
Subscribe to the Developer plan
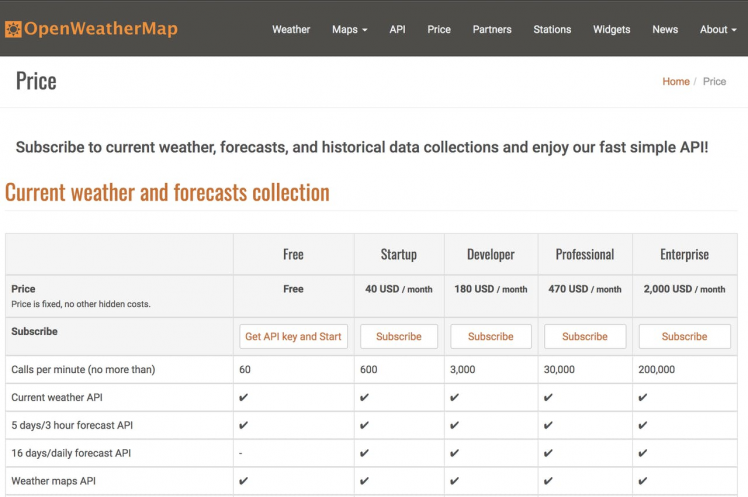click(x=491, y=336)
